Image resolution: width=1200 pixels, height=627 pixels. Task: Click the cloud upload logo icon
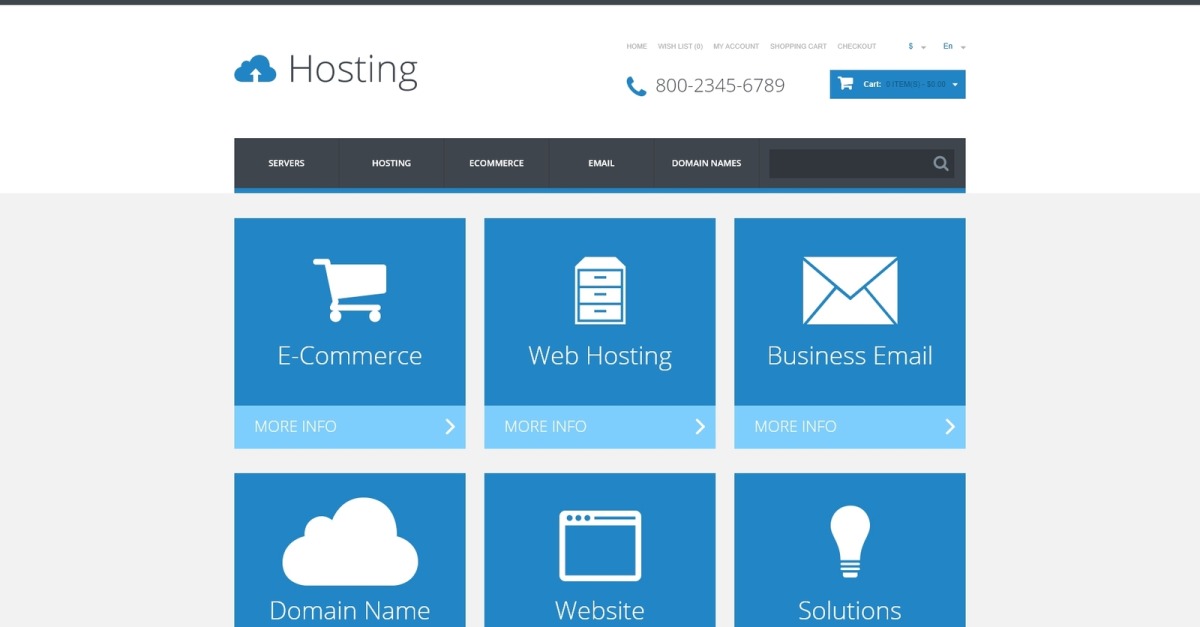255,69
